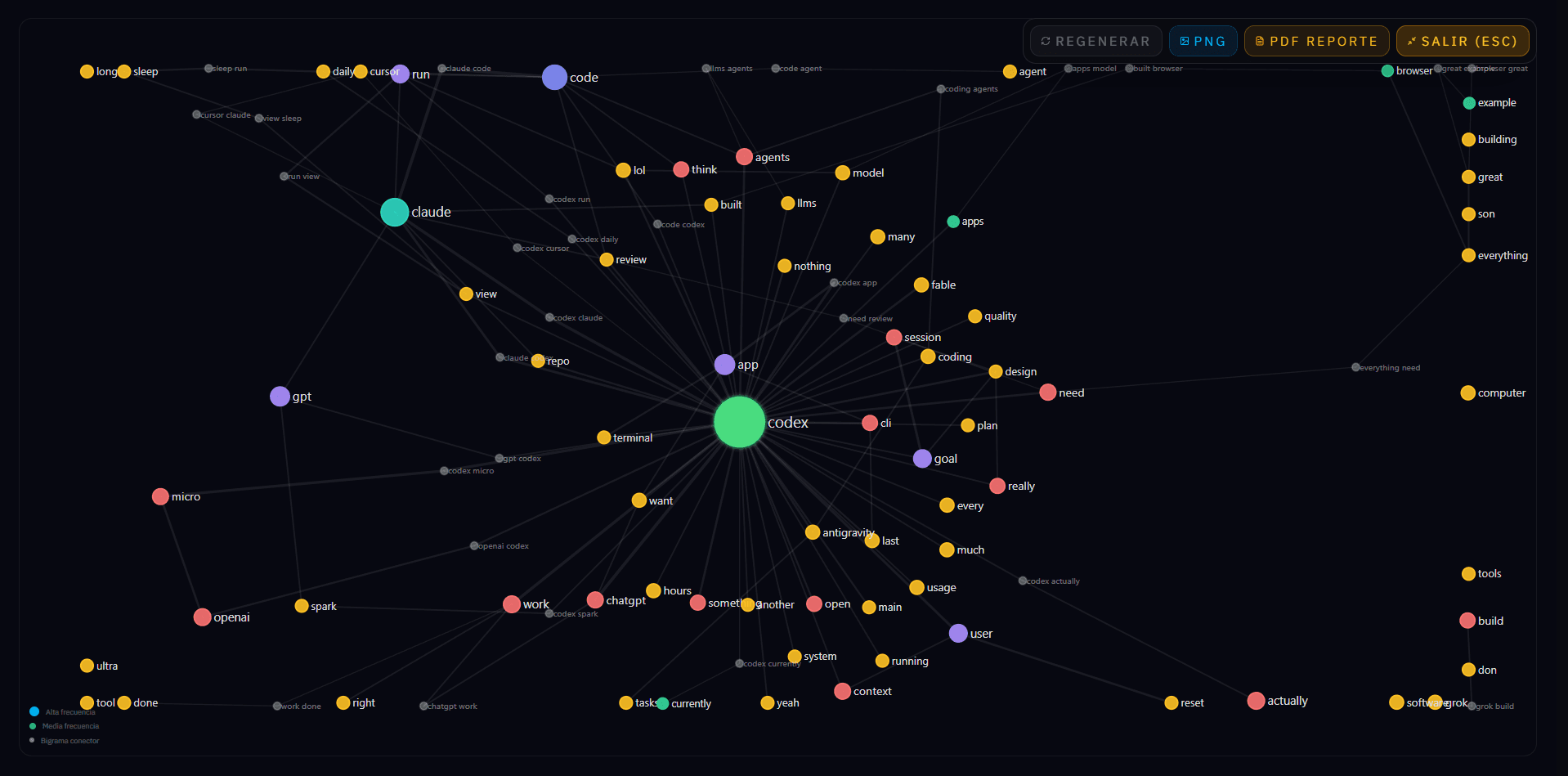The width and height of the screenshot is (1568, 776).
Task: Click the yellow everything node
Action: 1468,255
